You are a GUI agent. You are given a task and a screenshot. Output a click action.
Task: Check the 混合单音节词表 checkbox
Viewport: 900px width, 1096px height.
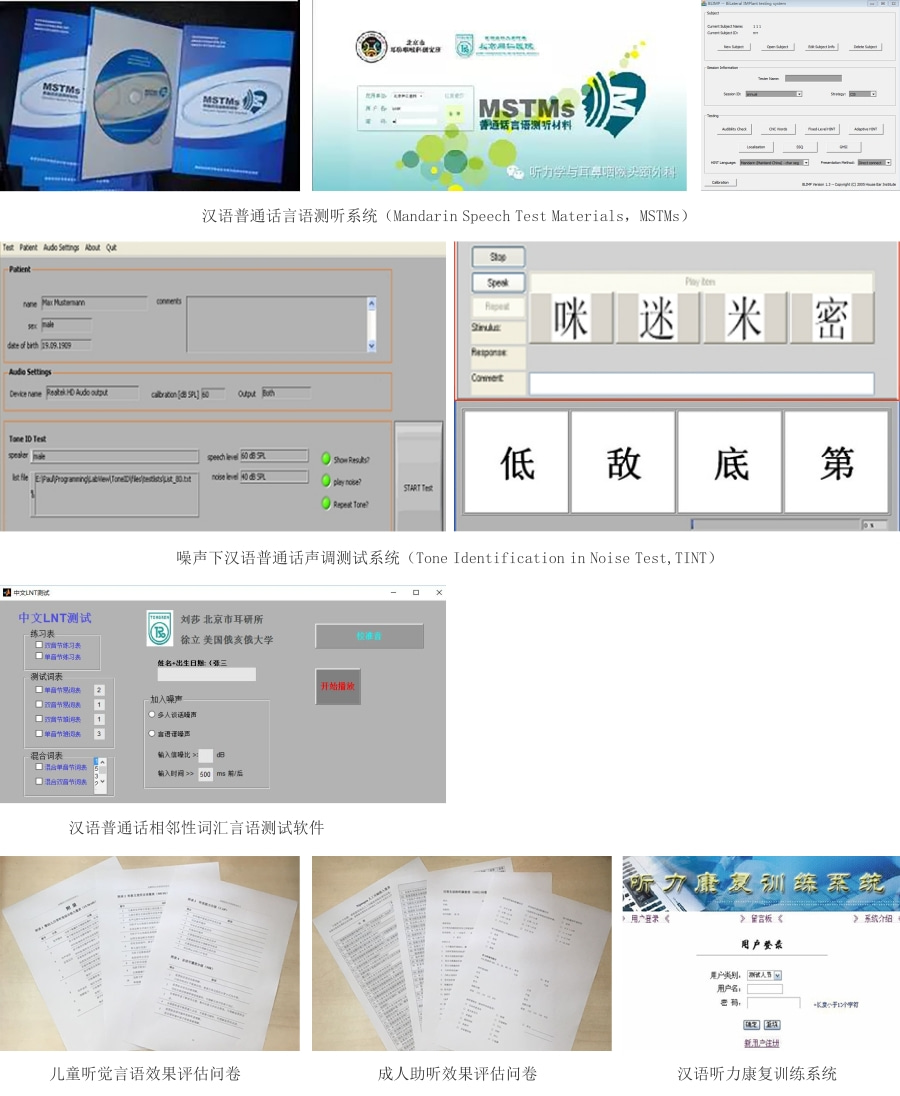(39, 767)
